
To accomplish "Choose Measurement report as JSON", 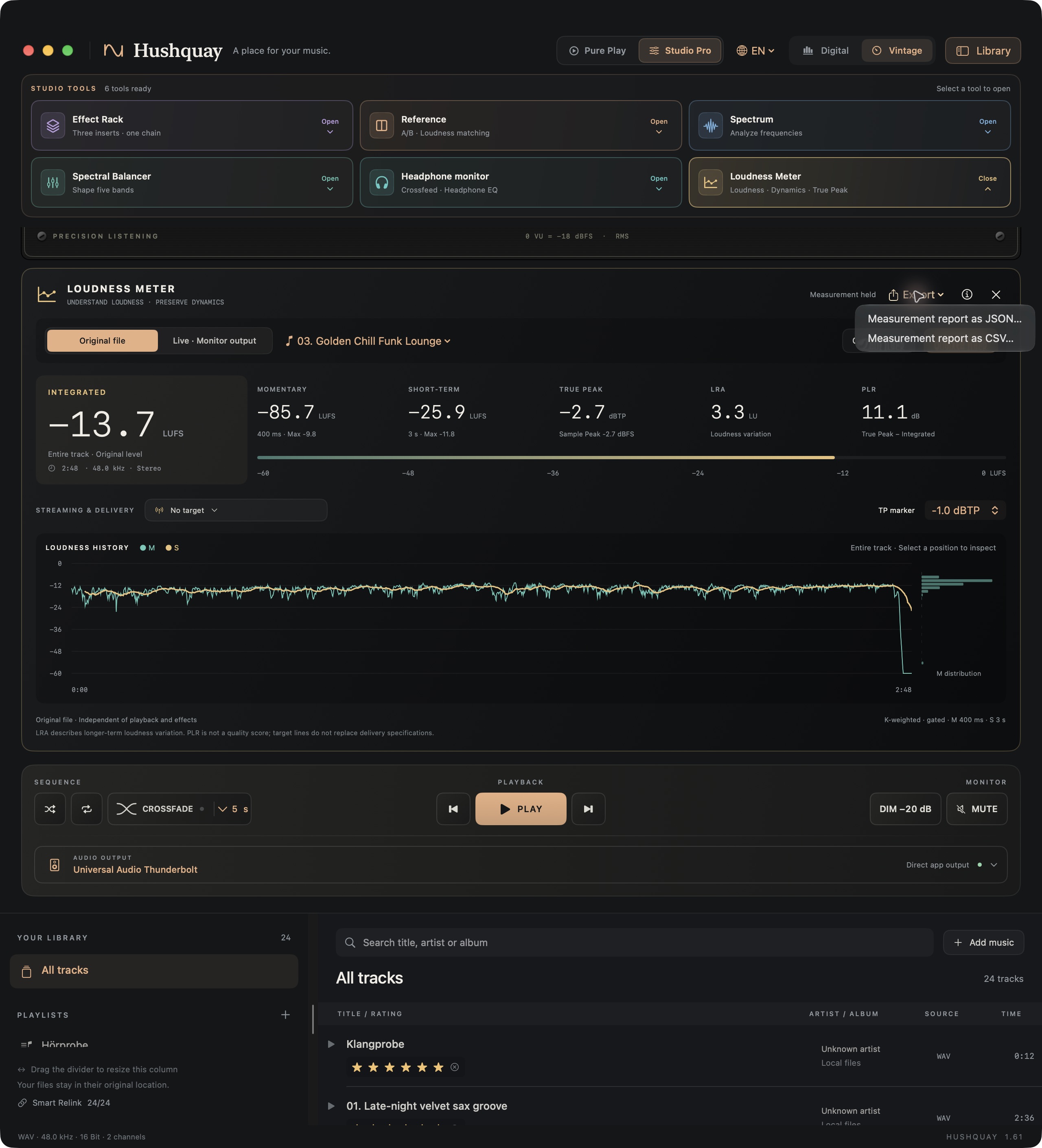I will 944,319.
